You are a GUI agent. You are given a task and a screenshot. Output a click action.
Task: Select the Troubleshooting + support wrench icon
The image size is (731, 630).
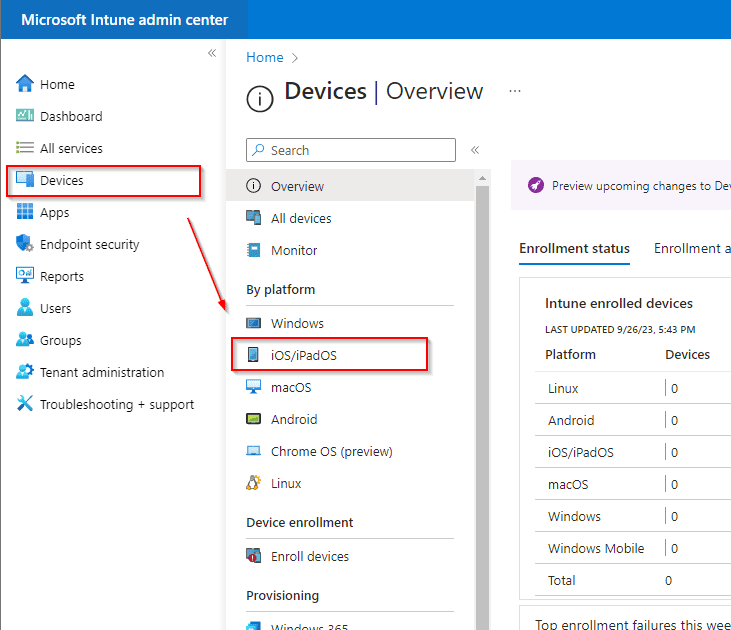tap(25, 404)
